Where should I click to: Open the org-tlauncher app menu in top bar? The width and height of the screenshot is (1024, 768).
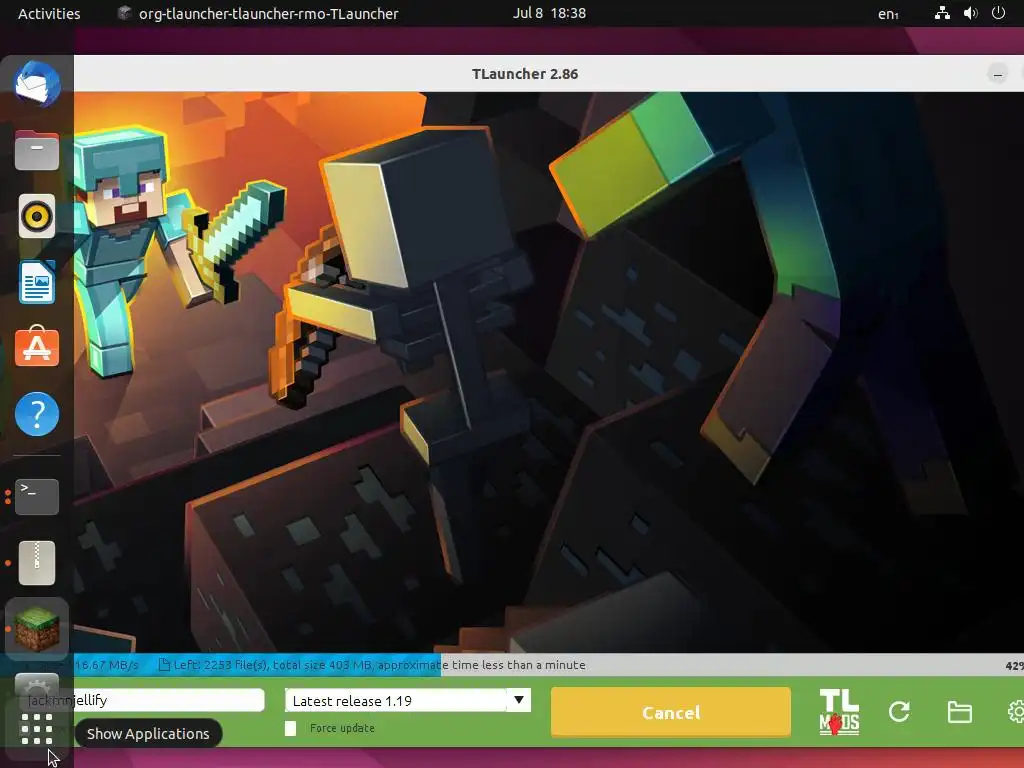[x=258, y=14]
